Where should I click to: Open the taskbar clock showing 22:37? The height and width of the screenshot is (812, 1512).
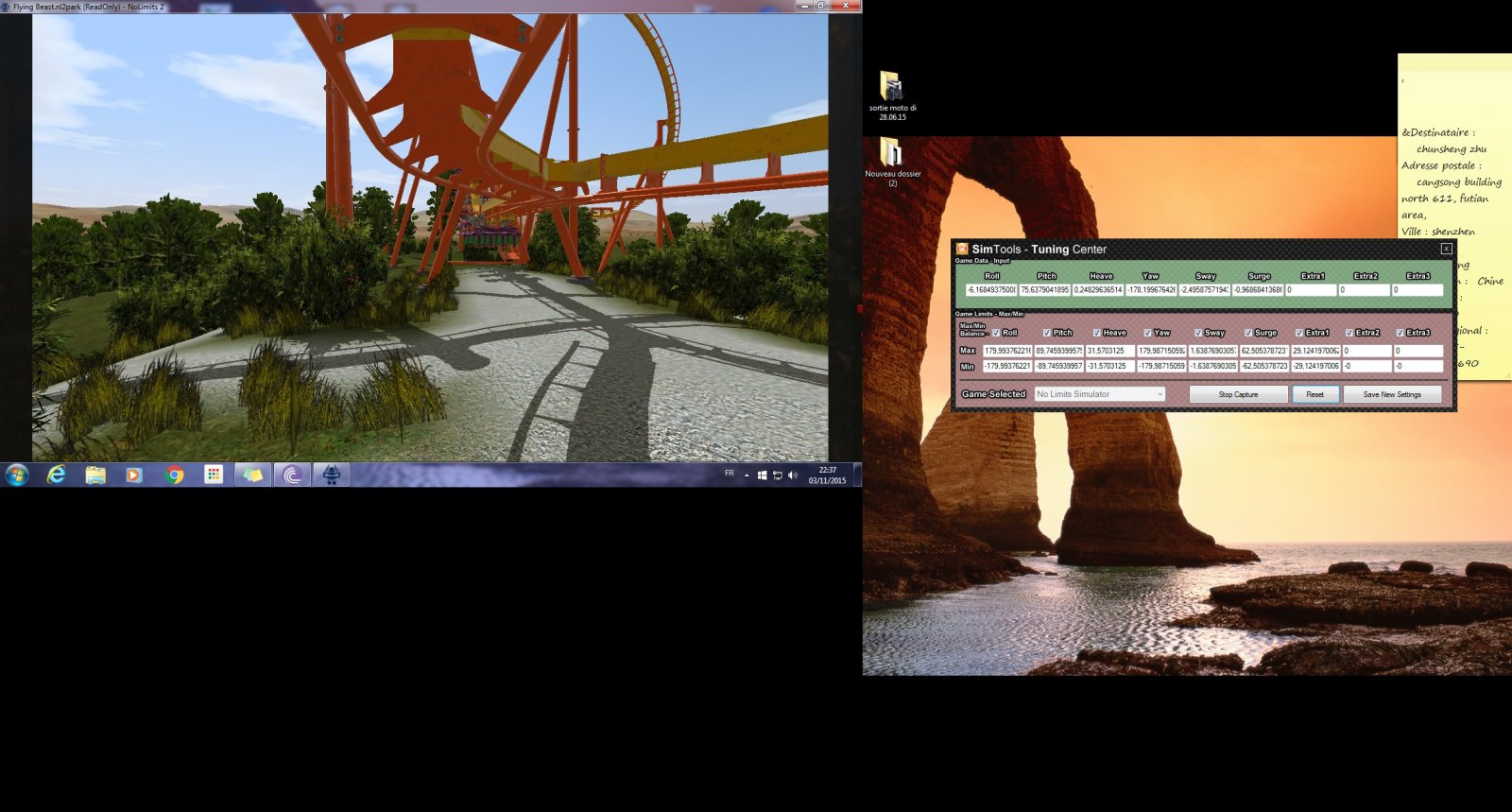[x=828, y=475]
